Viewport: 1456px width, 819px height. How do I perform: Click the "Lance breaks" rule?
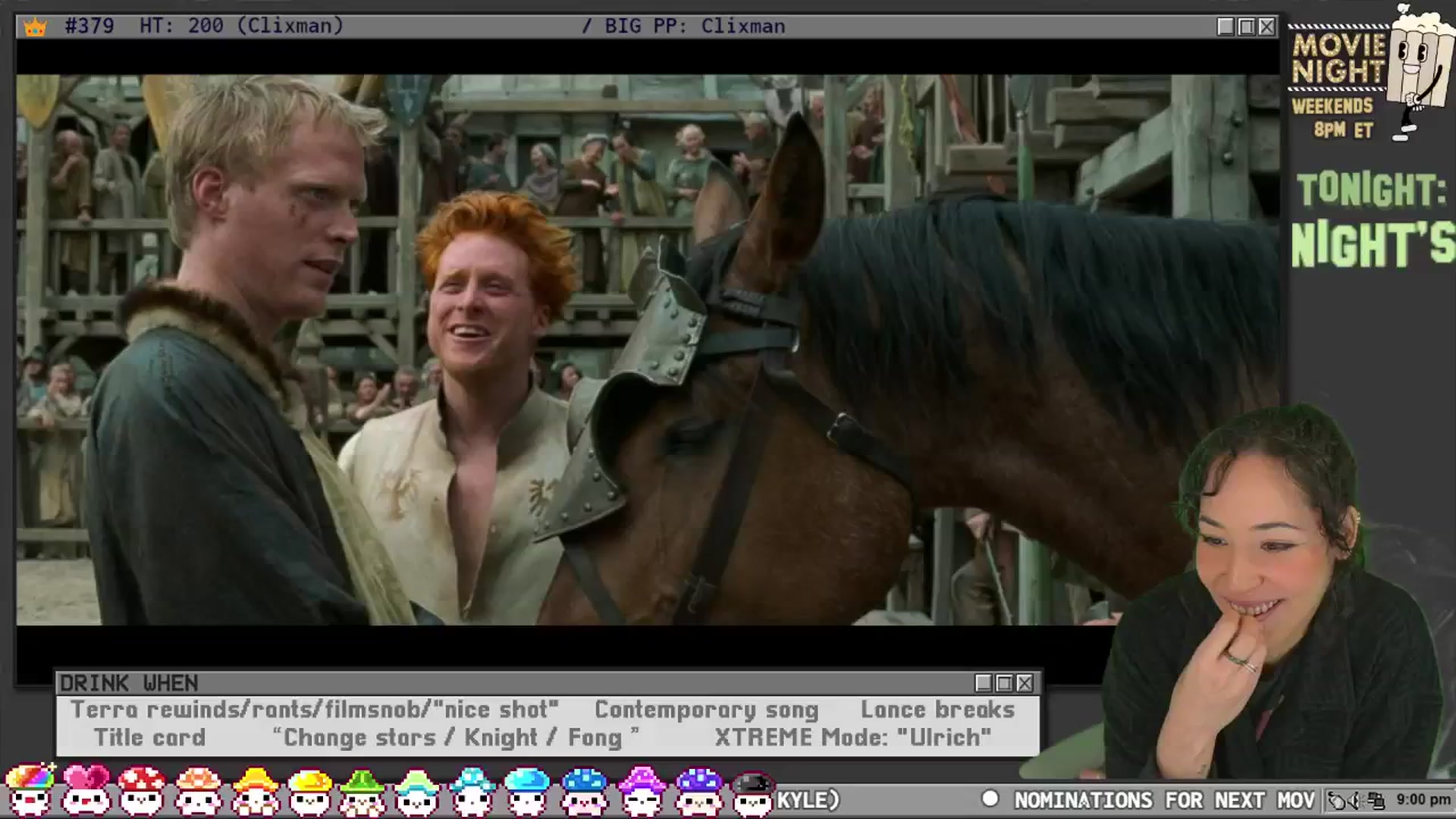[937, 710]
